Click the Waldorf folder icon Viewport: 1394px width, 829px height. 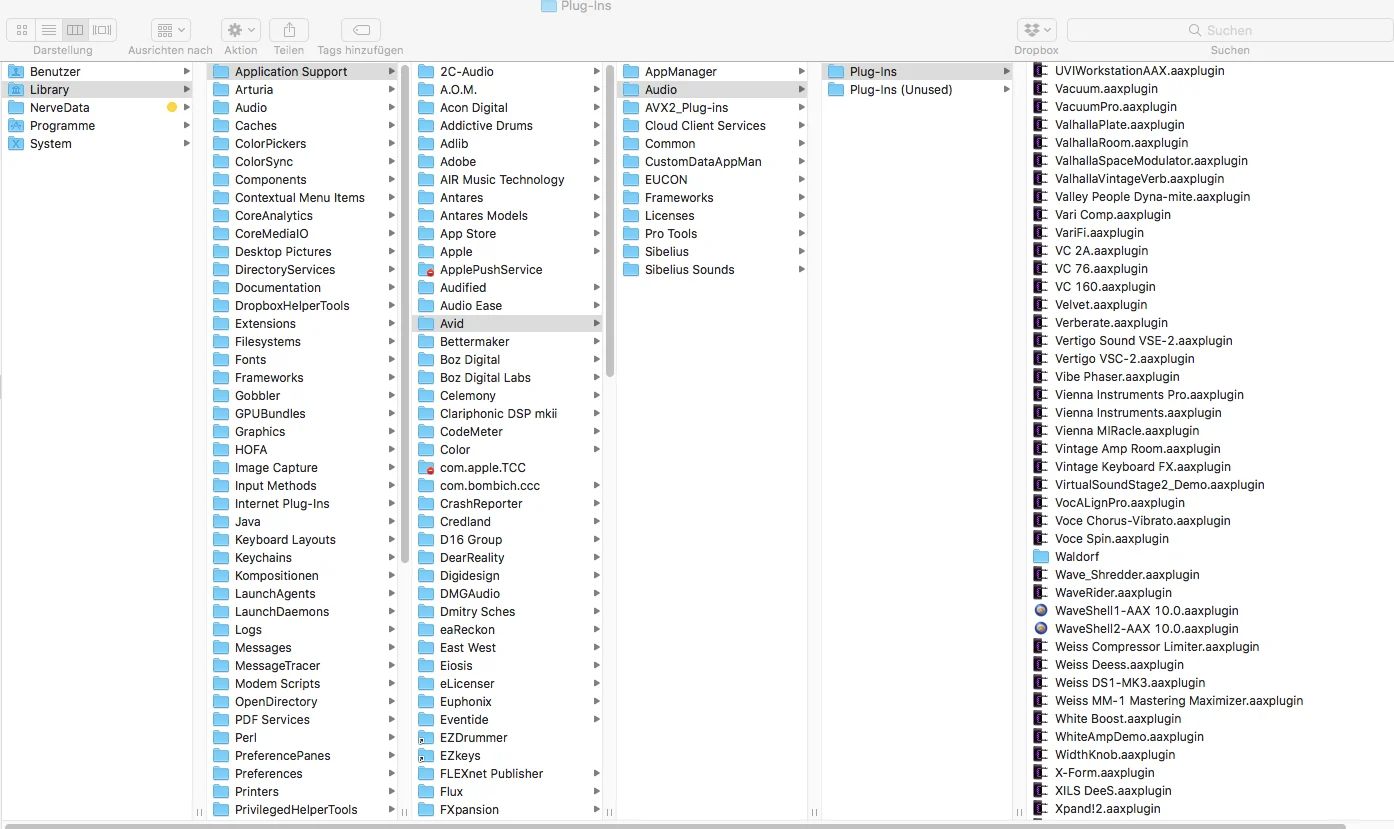click(x=1041, y=556)
